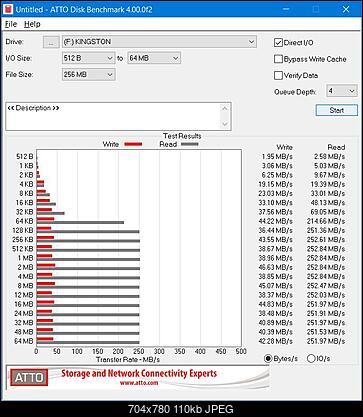Click the Description scrollbar up arrow
Screen dimensions: 363x417
click(x=225, y=108)
